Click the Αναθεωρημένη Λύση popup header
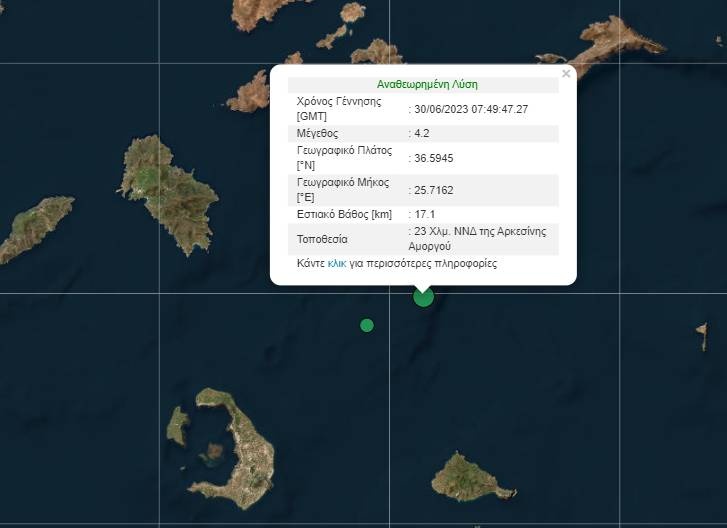Screen dimensions: 727x528 (x=427, y=85)
